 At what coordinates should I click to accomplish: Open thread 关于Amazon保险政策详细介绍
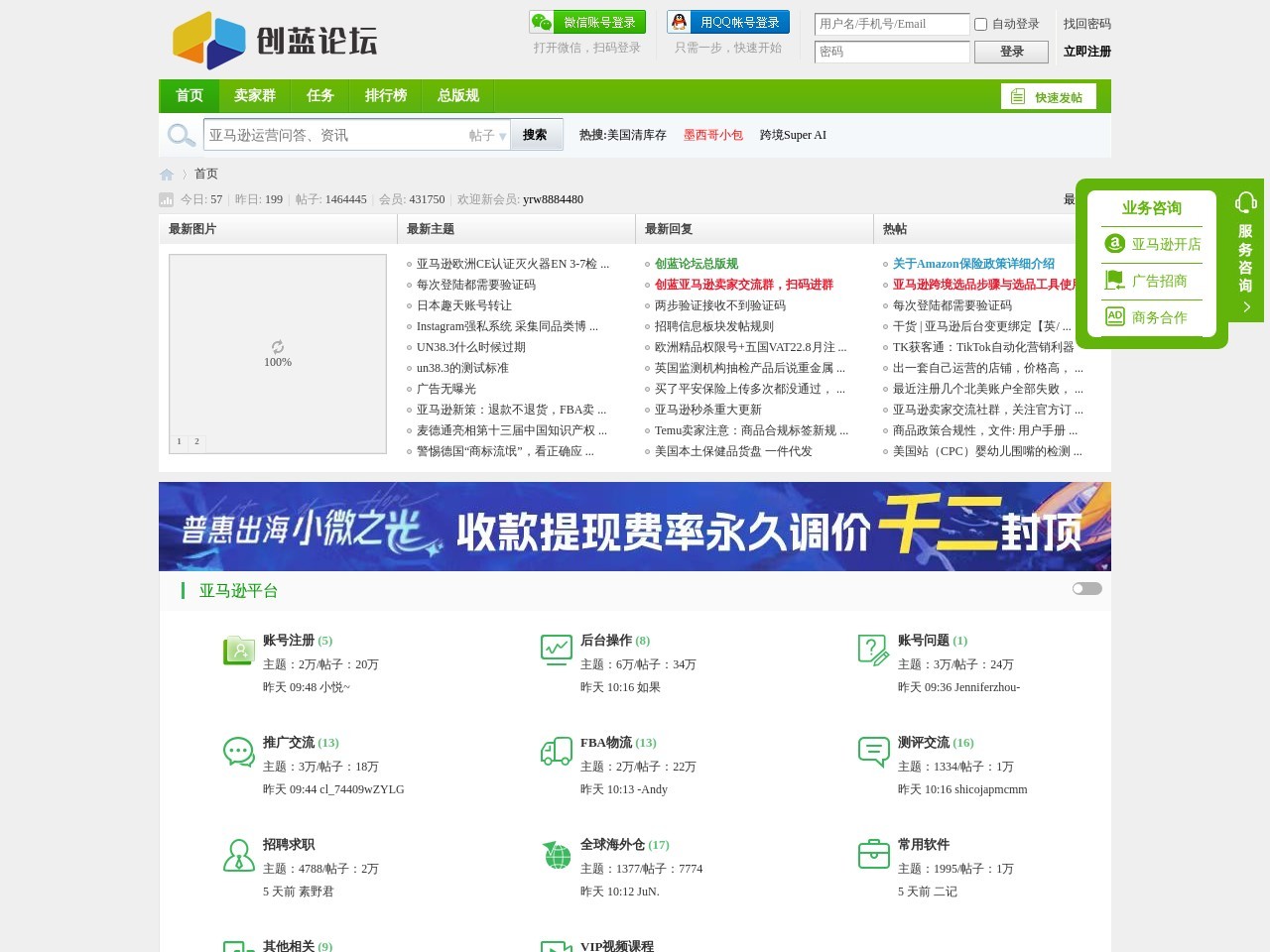(973, 264)
